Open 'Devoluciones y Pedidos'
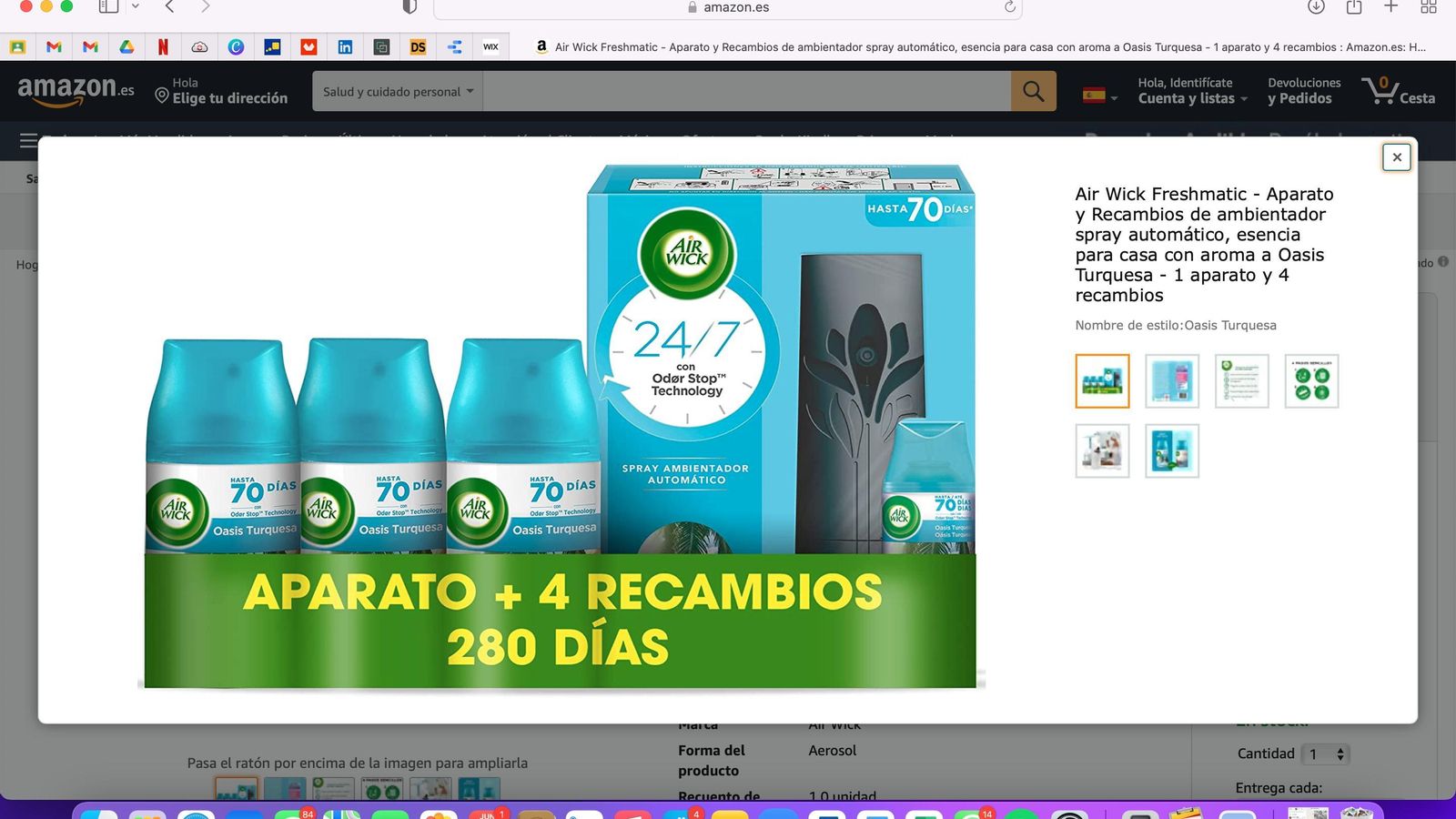Image resolution: width=1456 pixels, height=819 pixels. (x=1303, y=91)
